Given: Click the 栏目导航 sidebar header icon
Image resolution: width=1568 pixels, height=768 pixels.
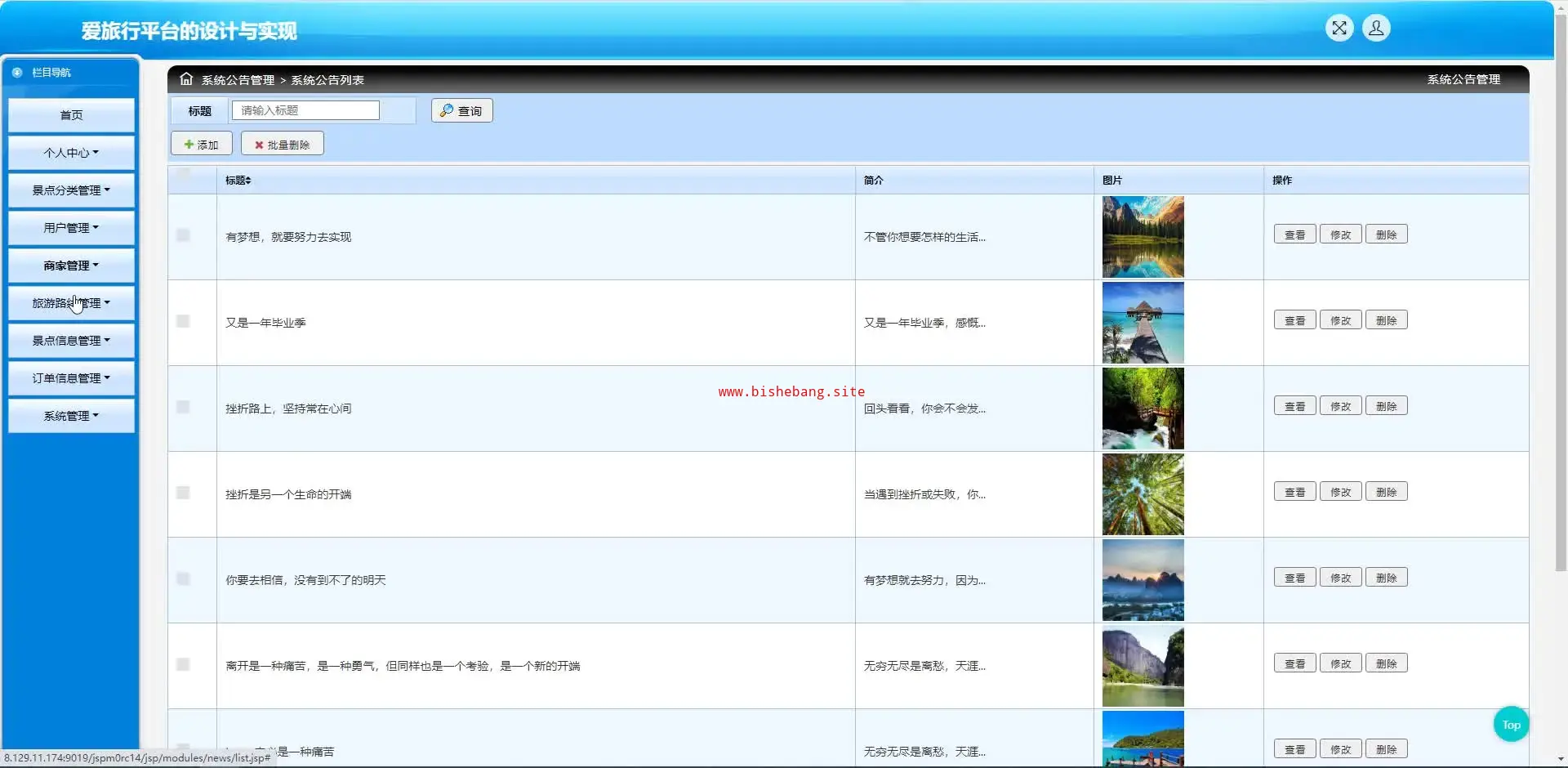Looking at the screenshot, I should (x=17, y=73).
